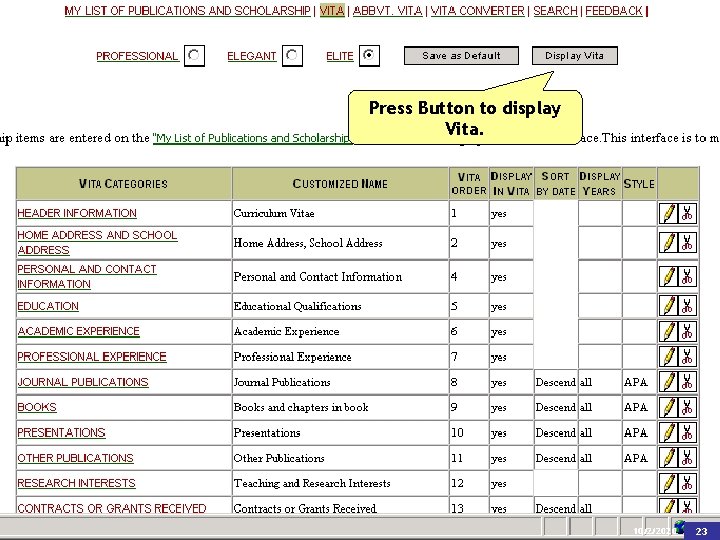This screenshot has height=540, width=720.
Task: Open the Professional Experience category link
Action: [92, 357]
